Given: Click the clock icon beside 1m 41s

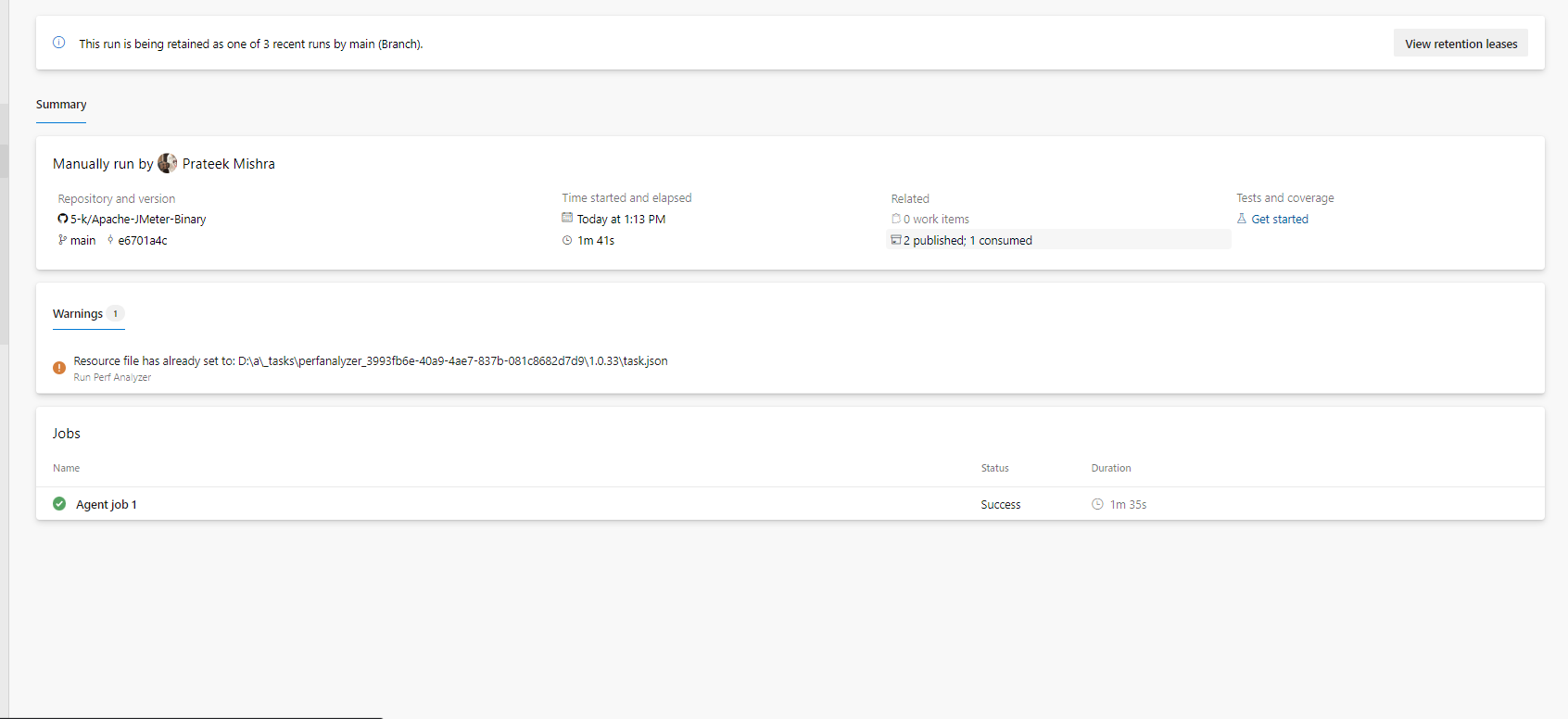Looking at the screenshot, I should pyautogui.click(x=567, y=241).
